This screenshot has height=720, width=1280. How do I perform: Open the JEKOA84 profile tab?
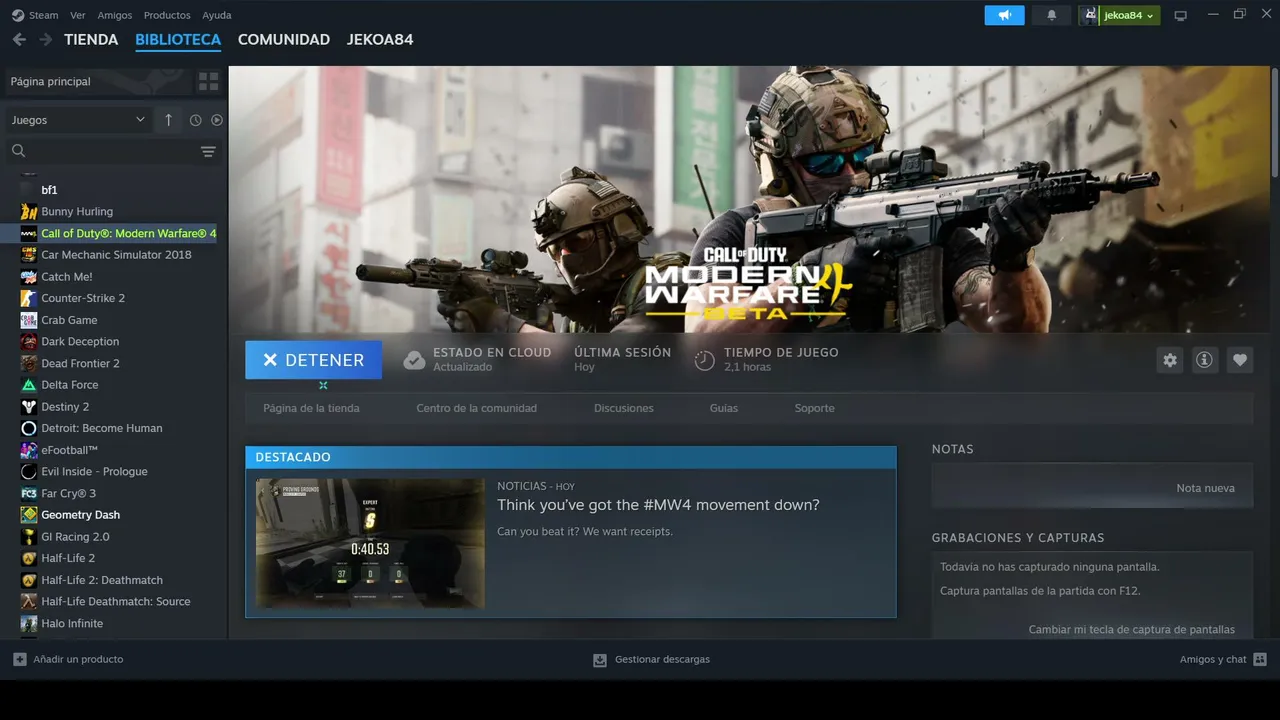(380, 40)
